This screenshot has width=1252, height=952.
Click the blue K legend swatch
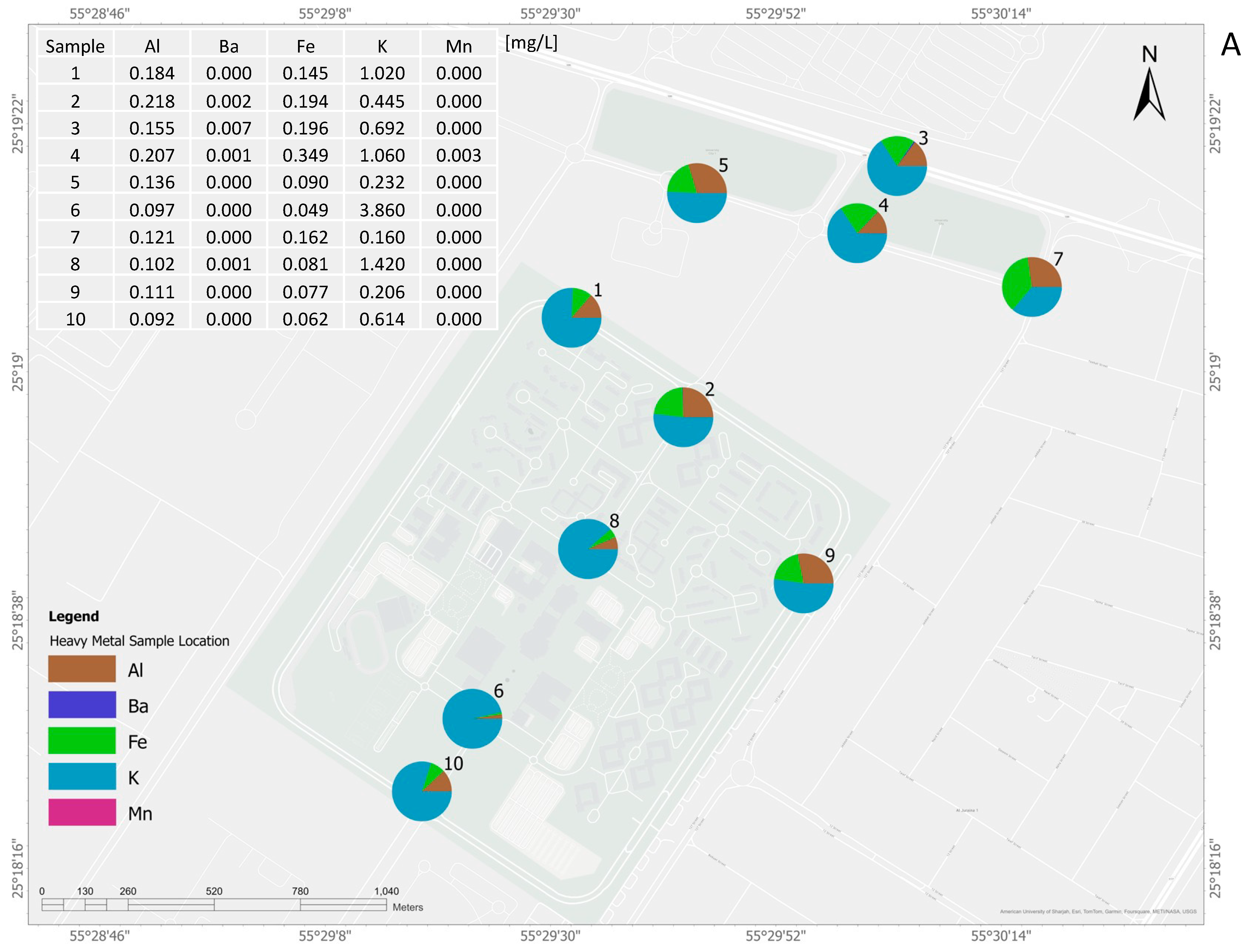[82, 776]
